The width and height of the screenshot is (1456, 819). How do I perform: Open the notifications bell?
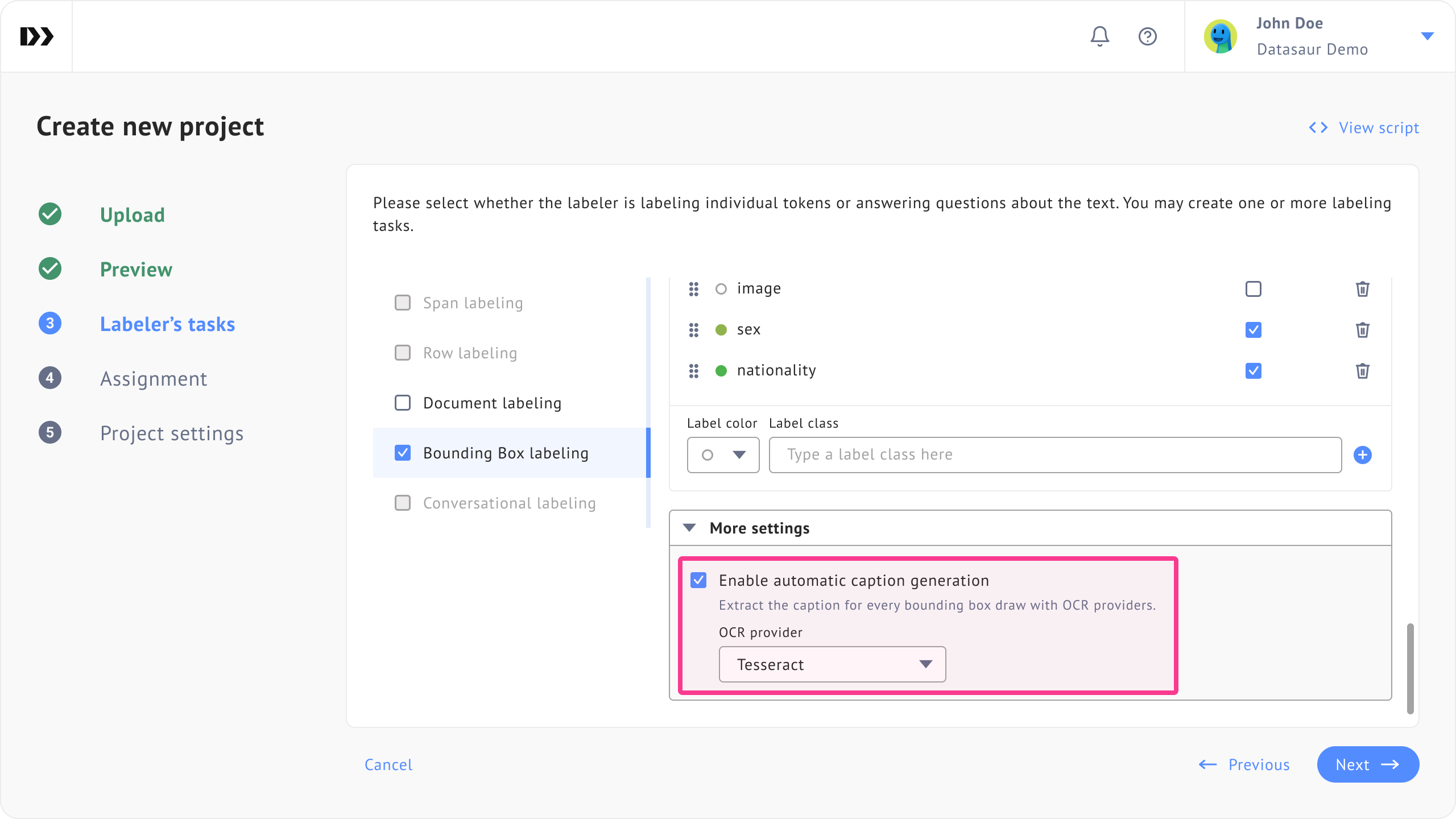point(1099,36)
